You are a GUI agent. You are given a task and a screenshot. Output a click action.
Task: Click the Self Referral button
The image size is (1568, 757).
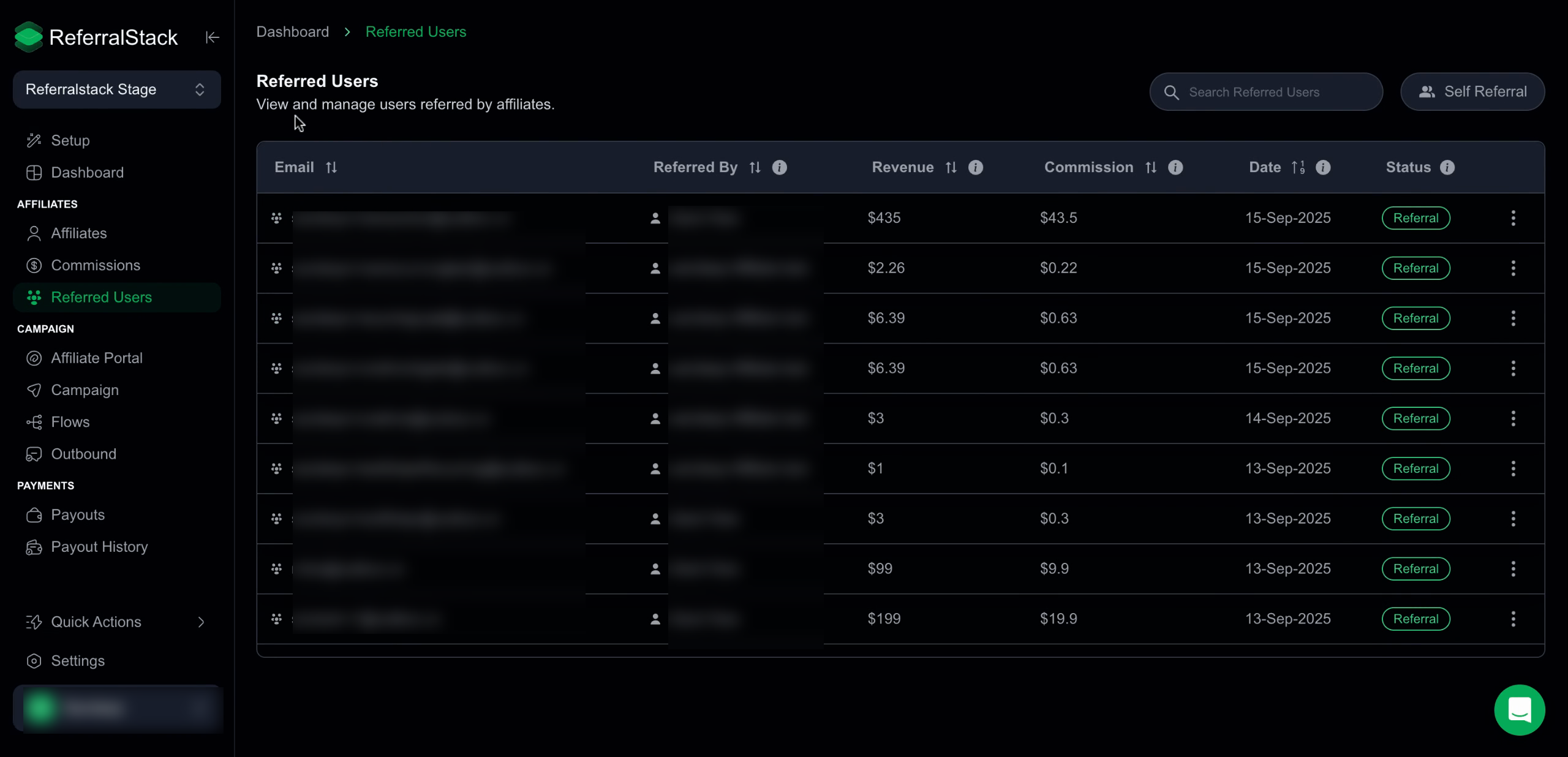1472,92
